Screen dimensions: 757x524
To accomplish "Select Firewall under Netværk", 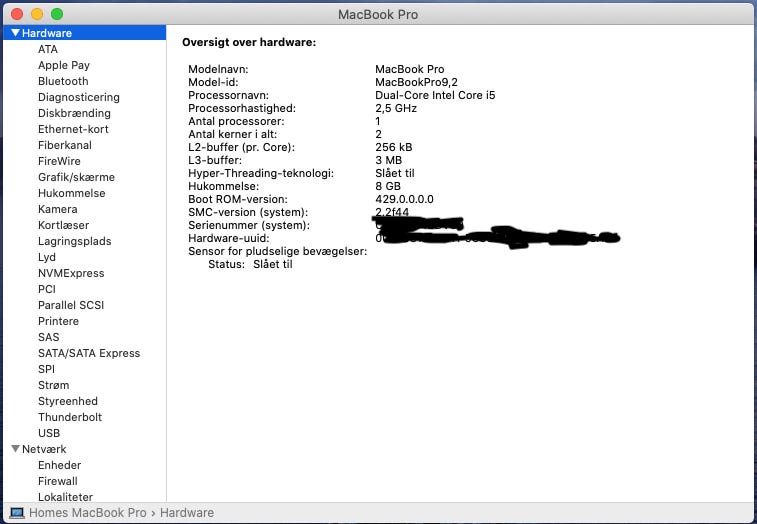I will (x=57, y=481).
